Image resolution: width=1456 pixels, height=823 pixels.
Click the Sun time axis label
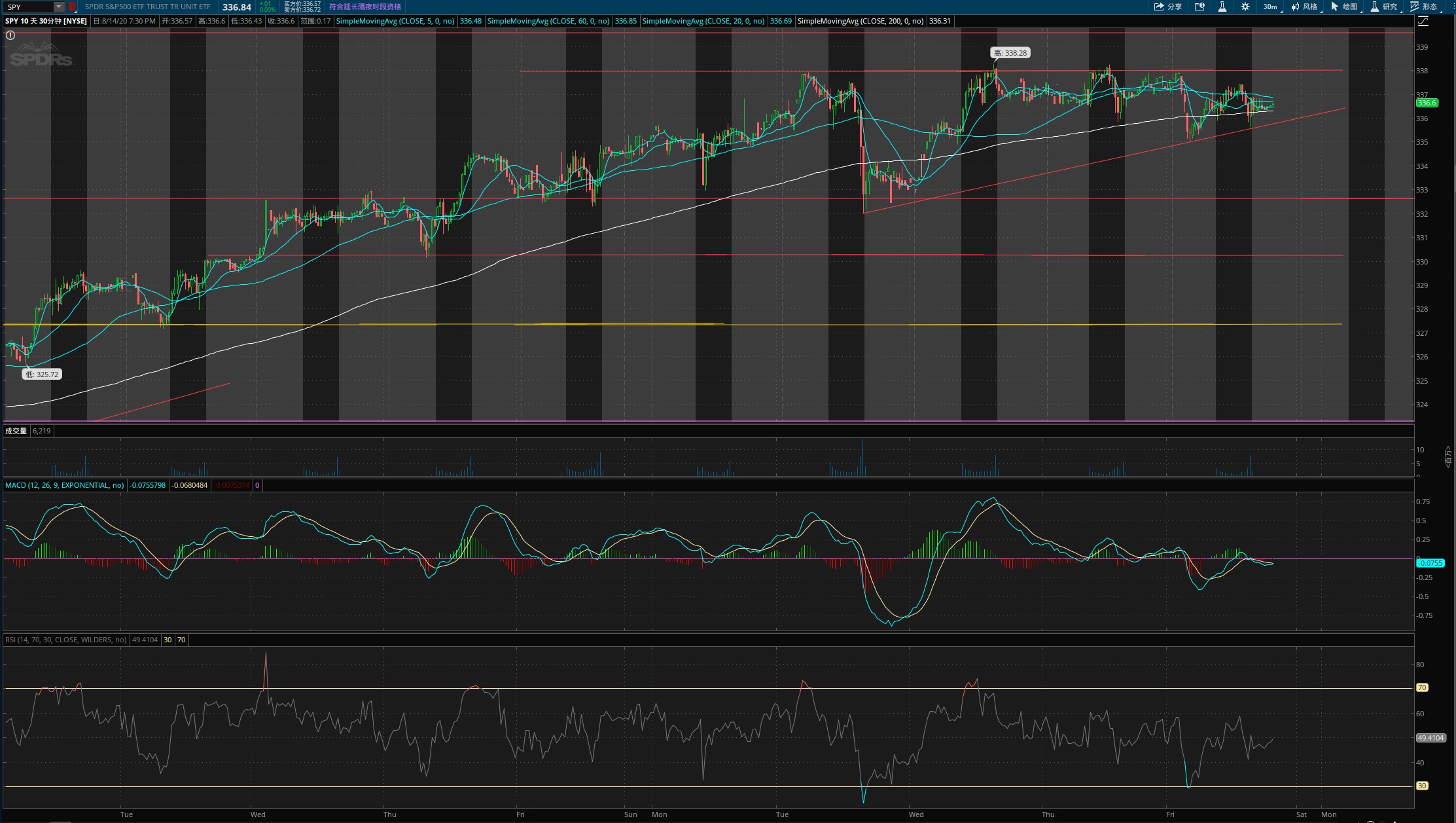(630, 814)
